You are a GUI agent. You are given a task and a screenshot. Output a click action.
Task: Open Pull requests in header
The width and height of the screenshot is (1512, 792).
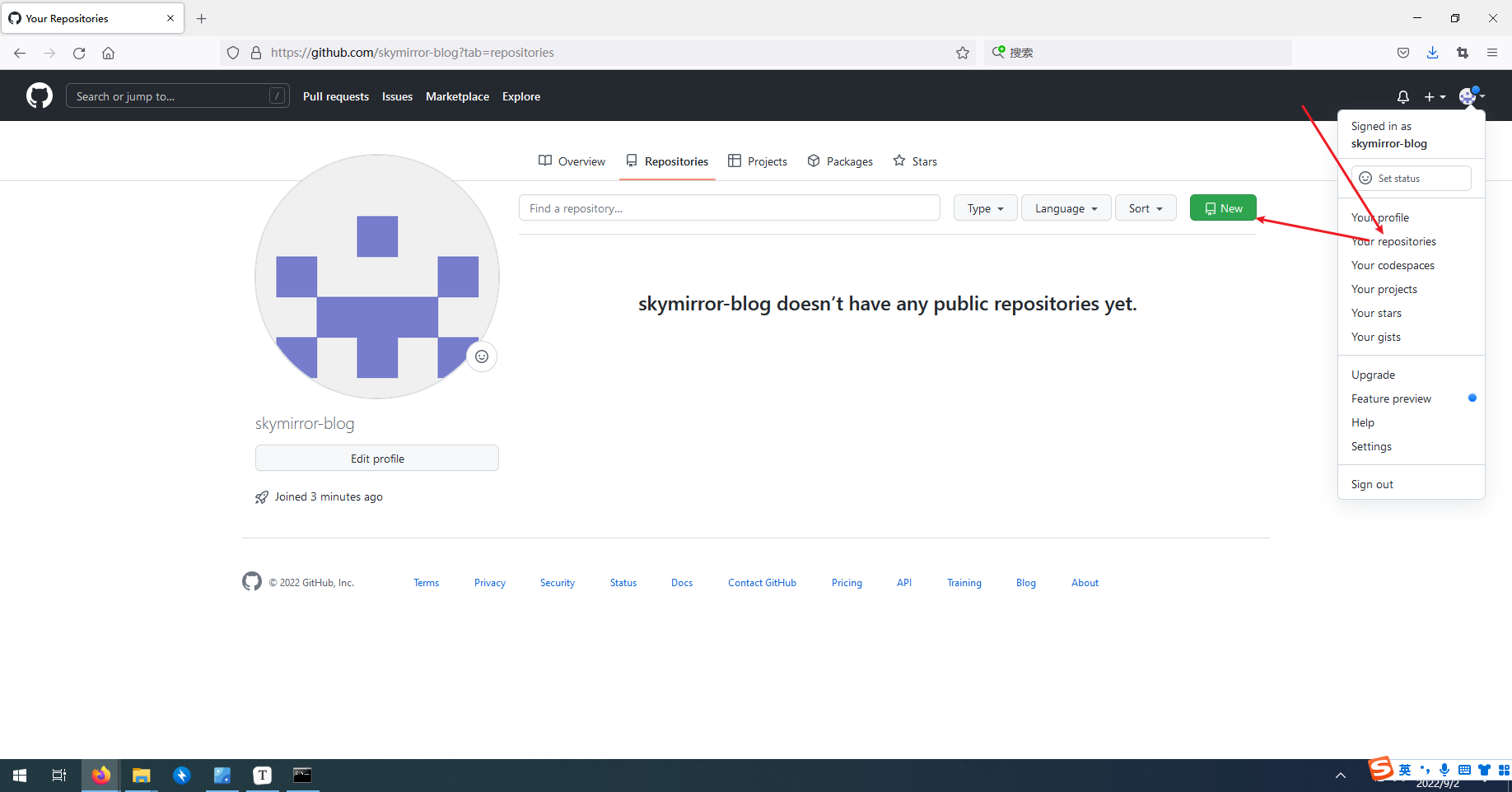coord(336,96)
